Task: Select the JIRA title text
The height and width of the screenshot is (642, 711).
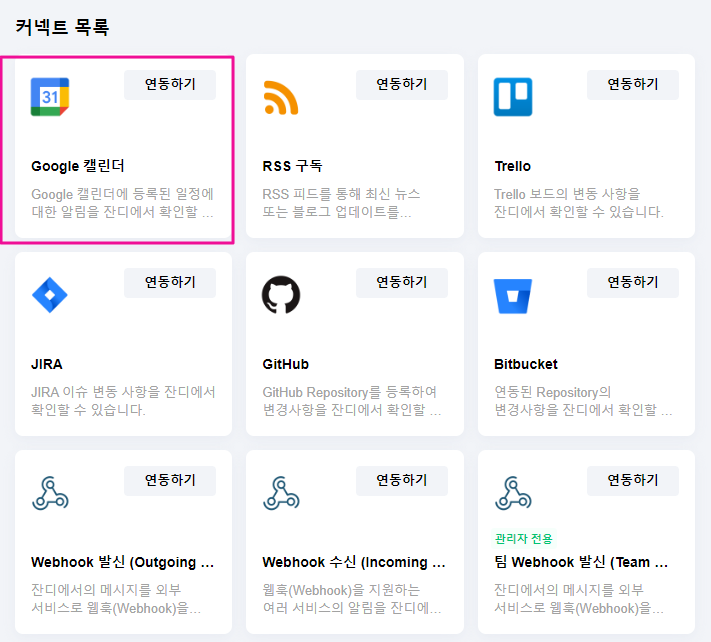Action: [x=47, y=365]
